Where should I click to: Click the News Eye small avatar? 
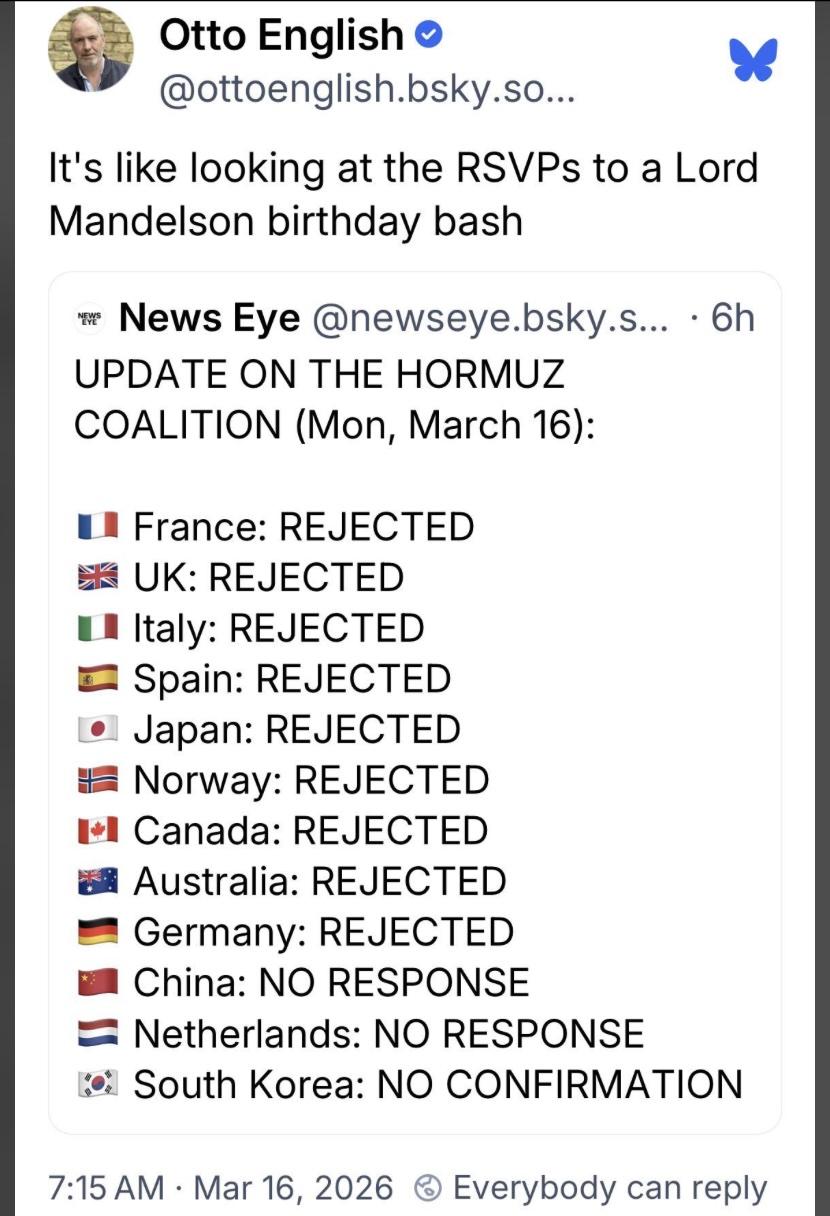coord(90,320)
